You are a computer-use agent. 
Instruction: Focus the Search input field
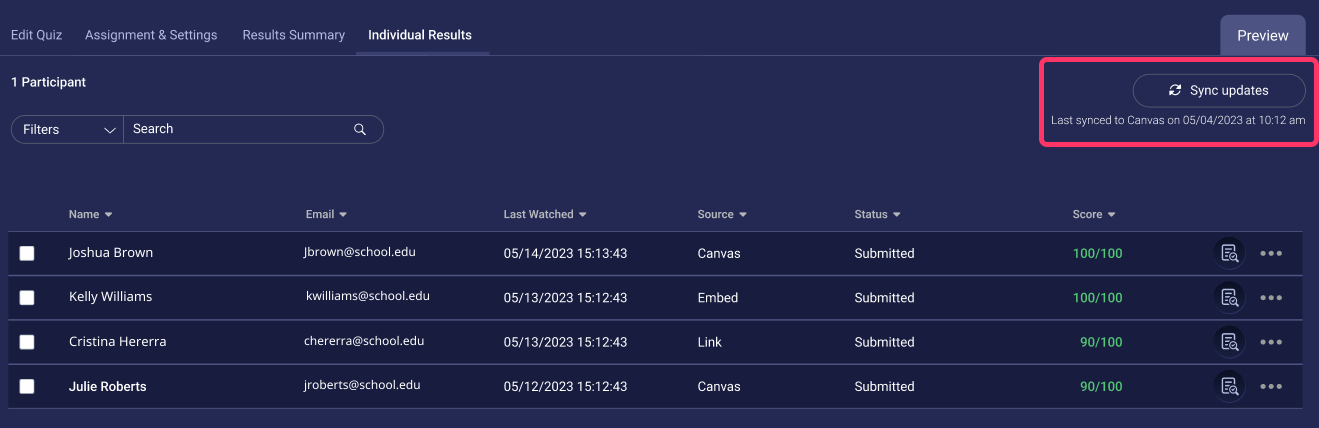pyautogui.click(x=240, y=129)
